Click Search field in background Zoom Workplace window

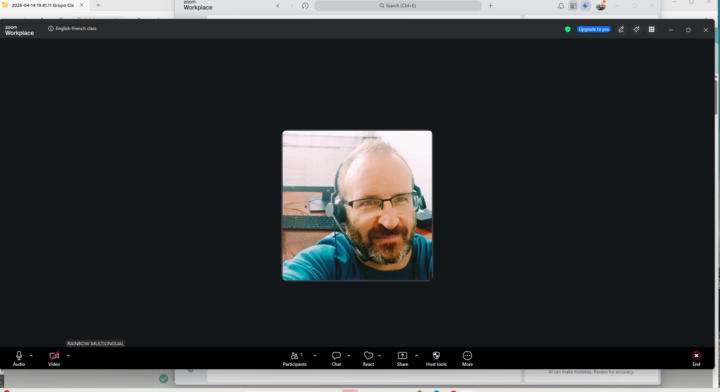398,6
